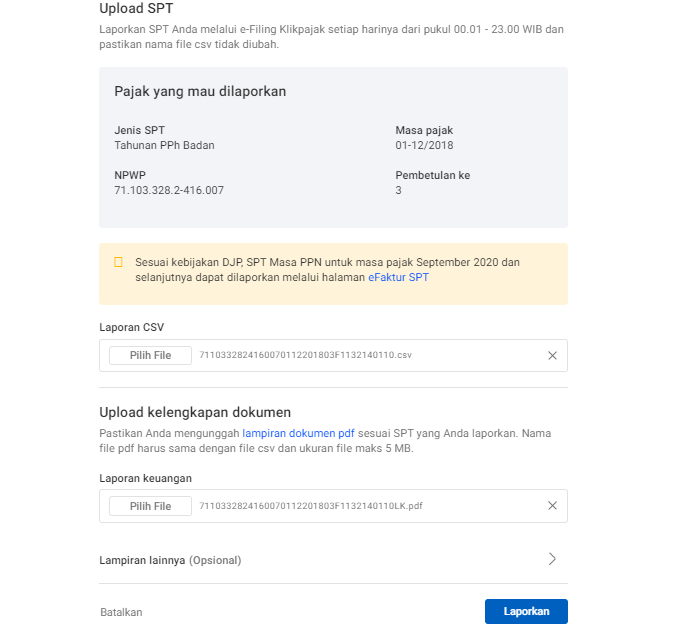Click the uploaded .csv file name
The width and height of the screenshot is (691, 636).
point(306,355)
